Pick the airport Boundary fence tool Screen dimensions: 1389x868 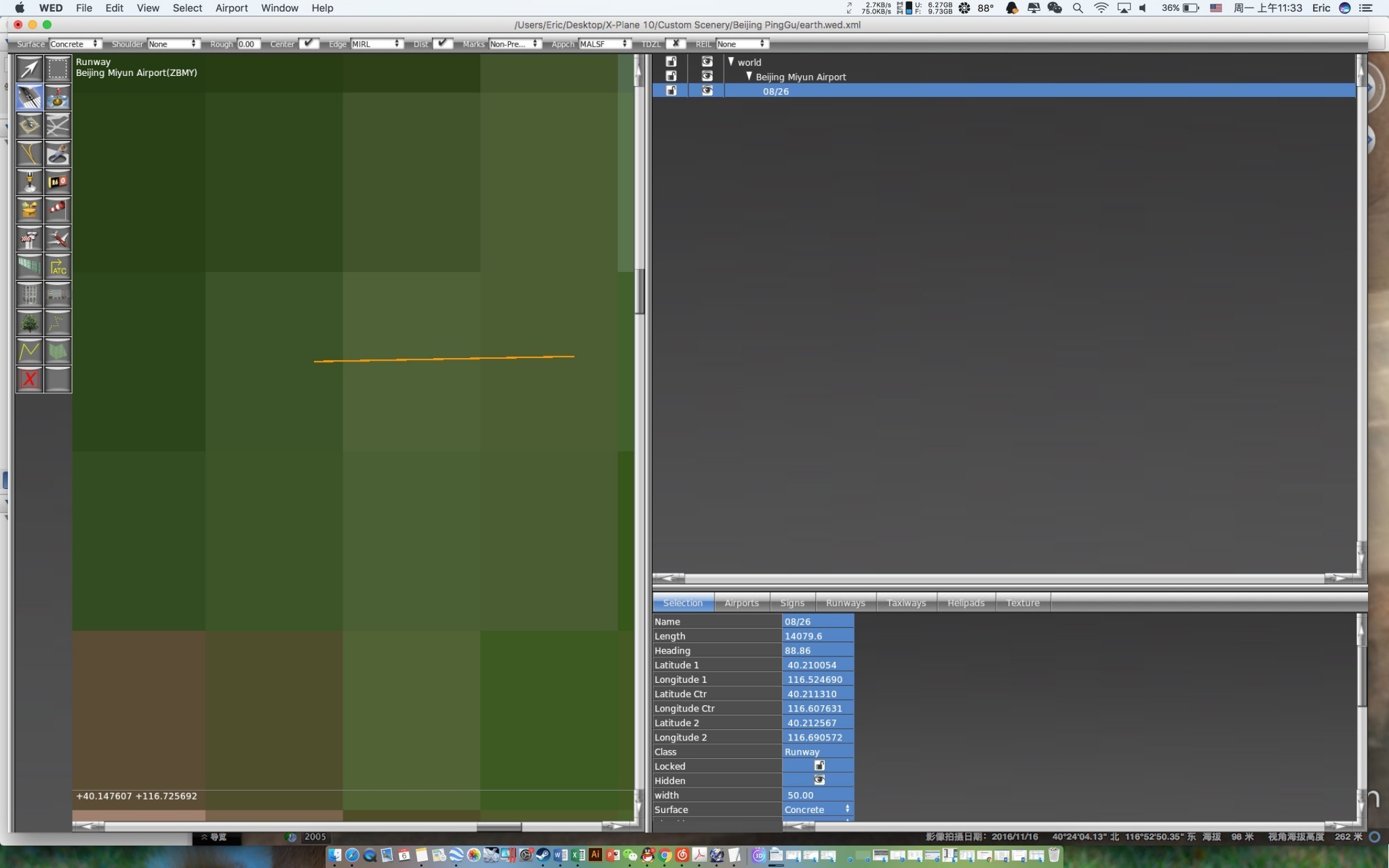29,267
